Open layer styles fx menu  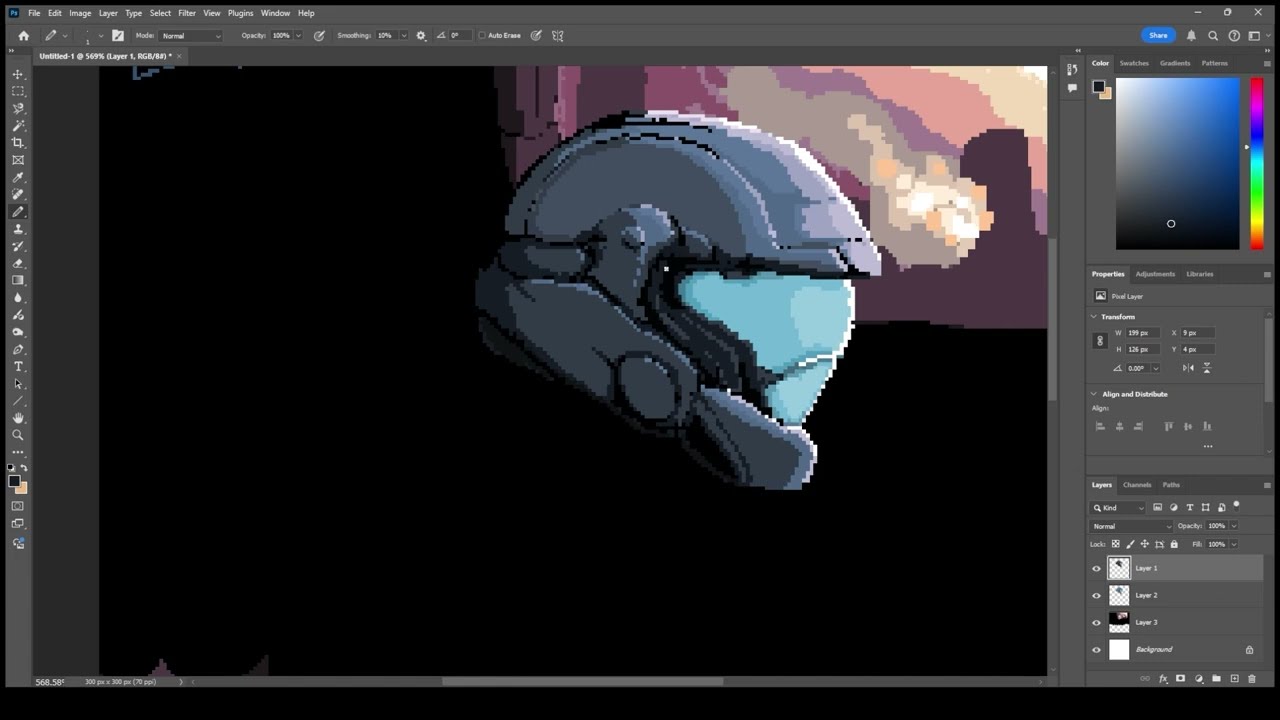(1163, 679)
